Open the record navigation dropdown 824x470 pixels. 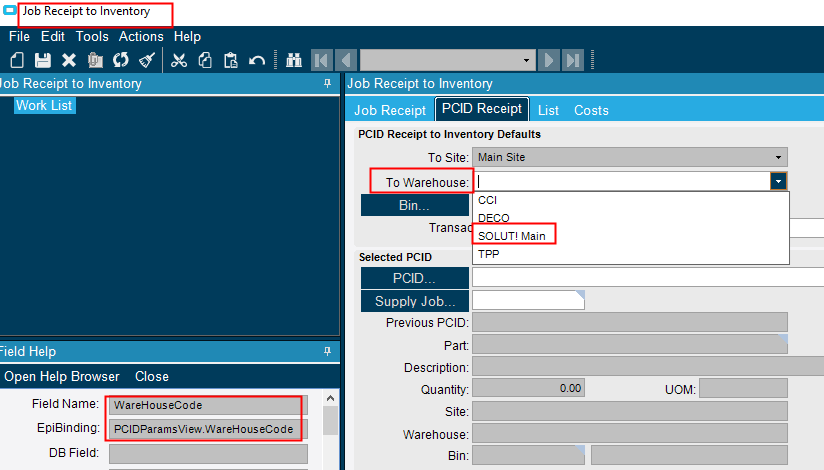(526, 60)
